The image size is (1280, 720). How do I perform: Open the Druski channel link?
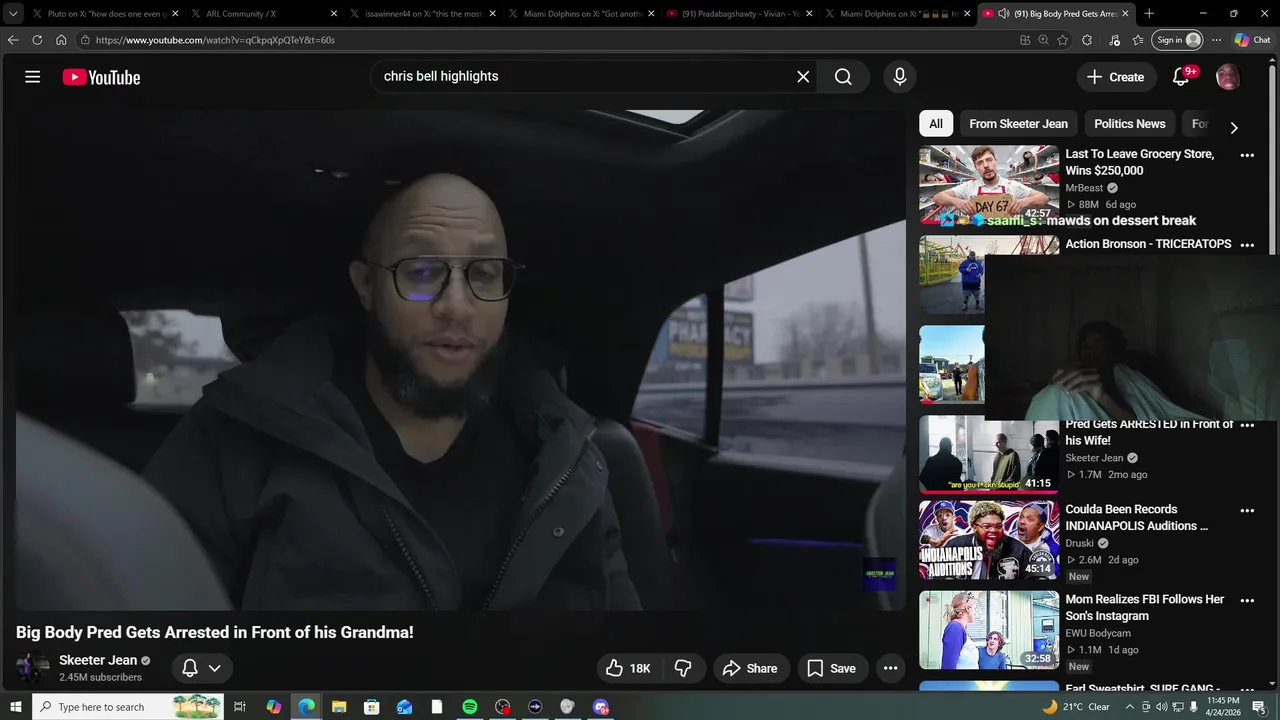click(x=1080, y=543)
